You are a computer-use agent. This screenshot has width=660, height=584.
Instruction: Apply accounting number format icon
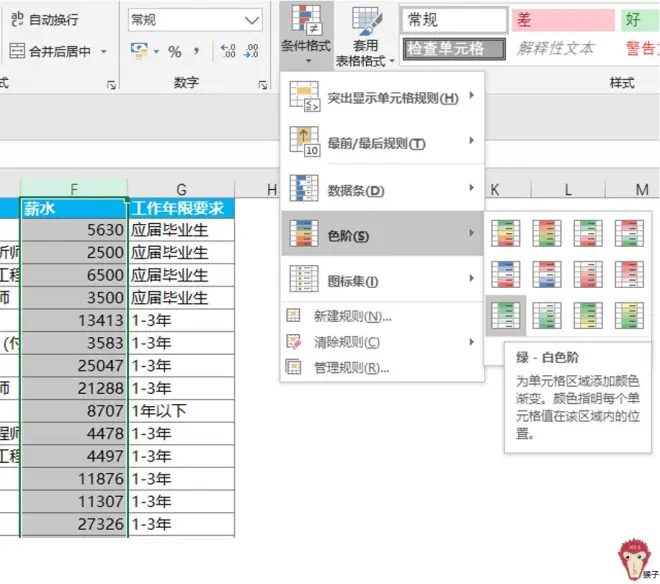(139, 51)
